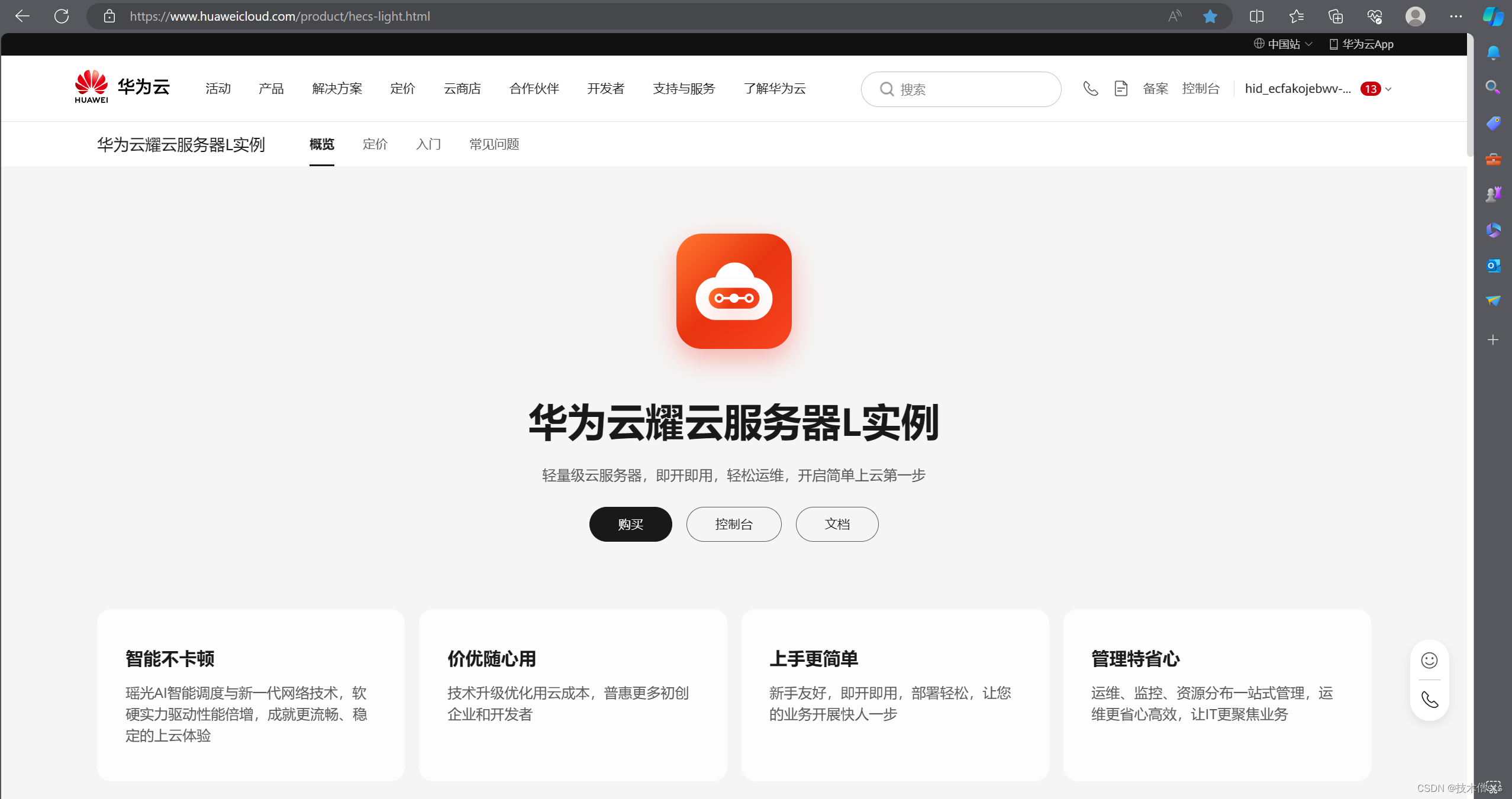The image size is (1512, 799).
Task: Click the Outlook icon in the sidebar
Action: point(1492,266)
